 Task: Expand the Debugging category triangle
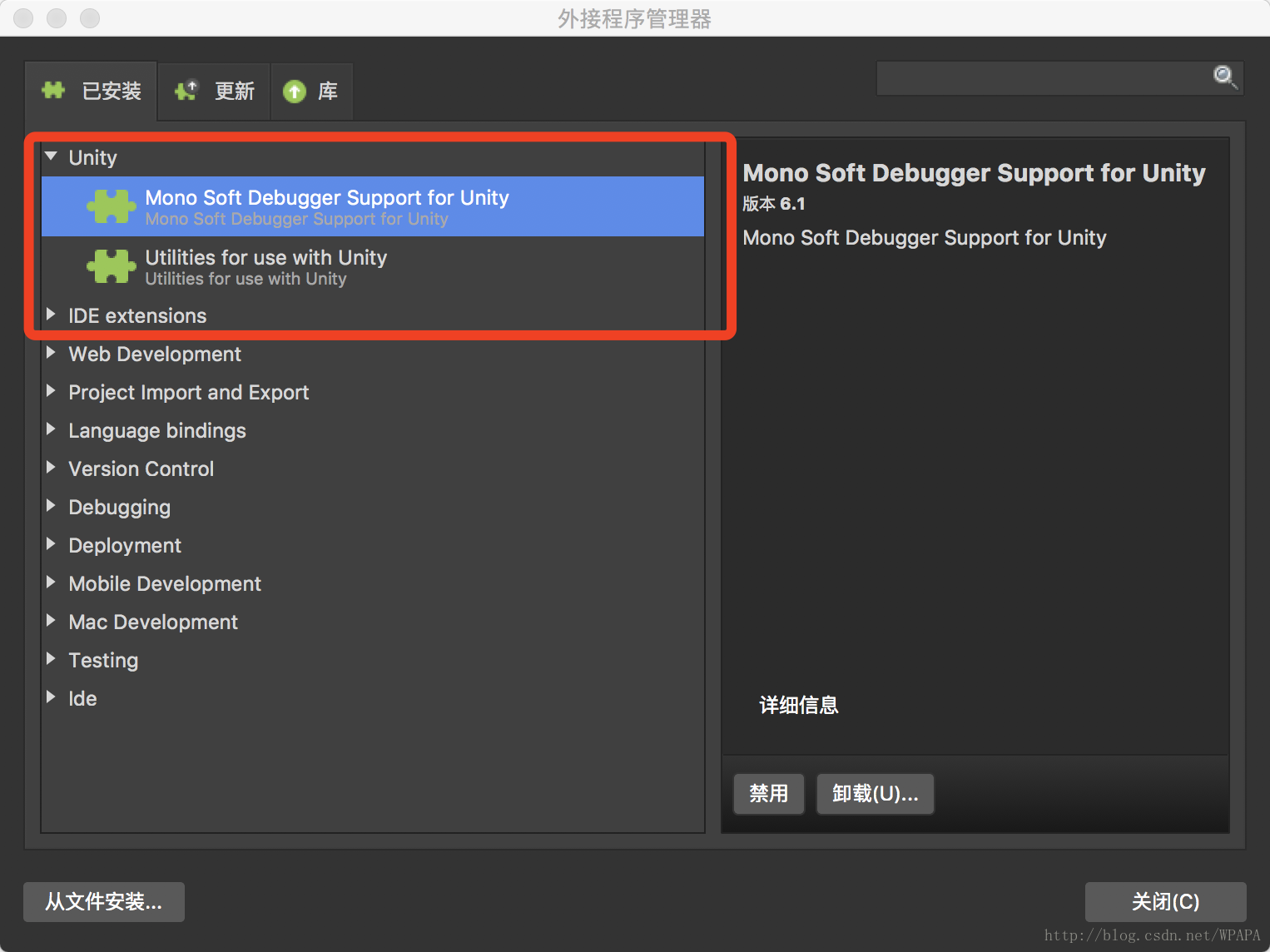click(51, 505)
